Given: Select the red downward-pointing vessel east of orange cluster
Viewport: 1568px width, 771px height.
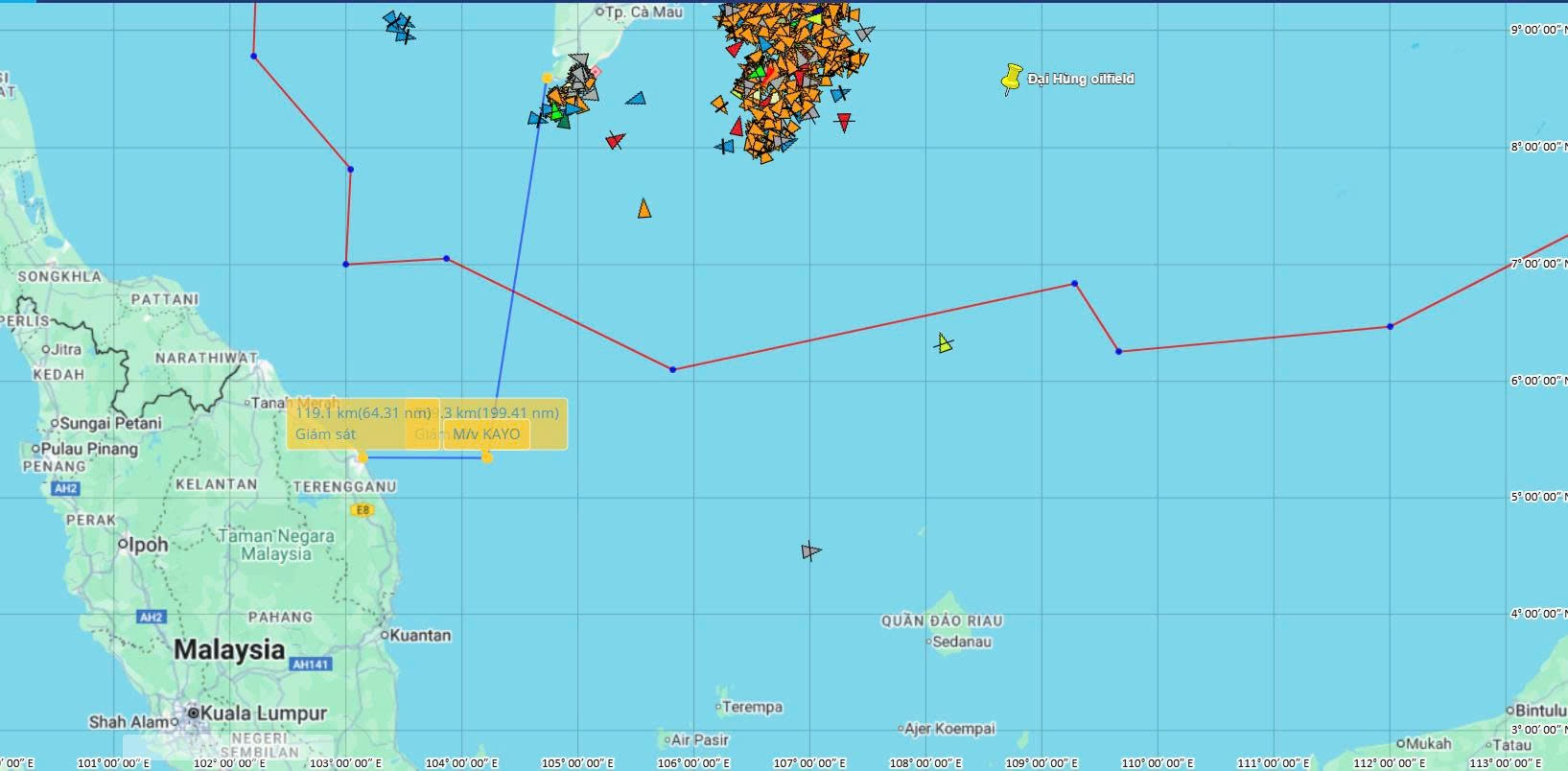Looking at the screenshot, I should click(844, 122).
